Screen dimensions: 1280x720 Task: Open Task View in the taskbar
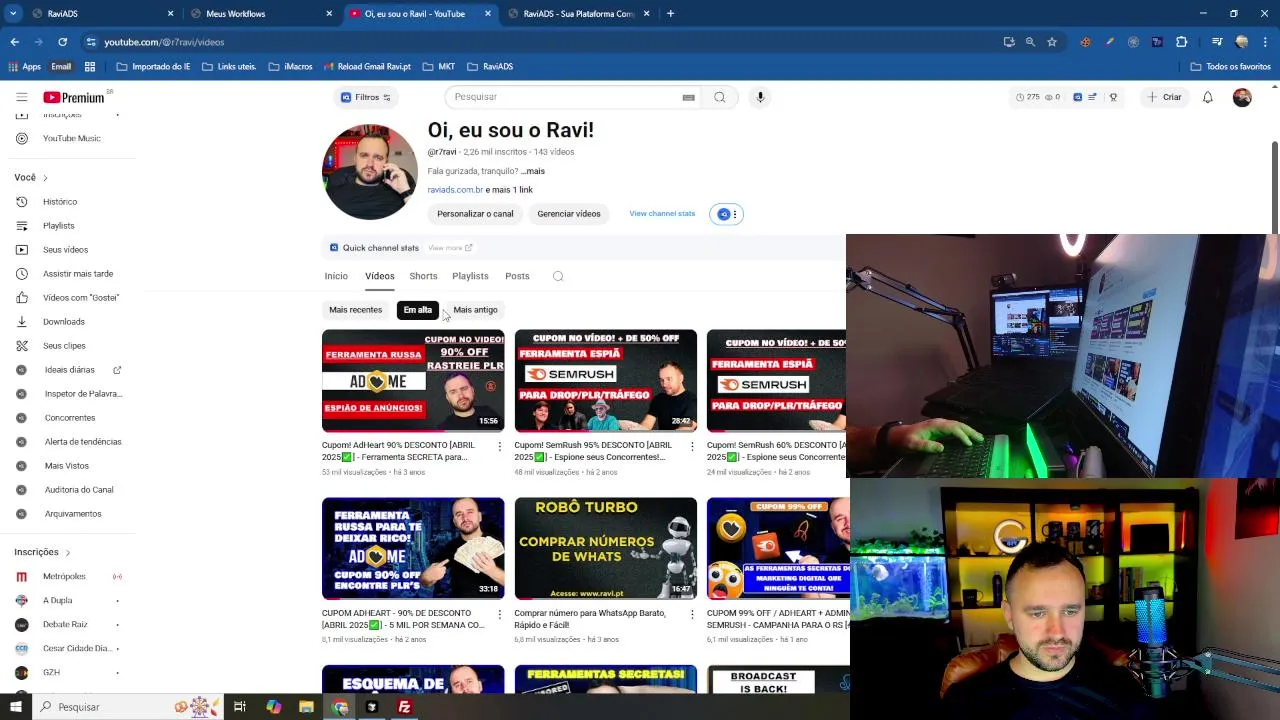[240, 707]
